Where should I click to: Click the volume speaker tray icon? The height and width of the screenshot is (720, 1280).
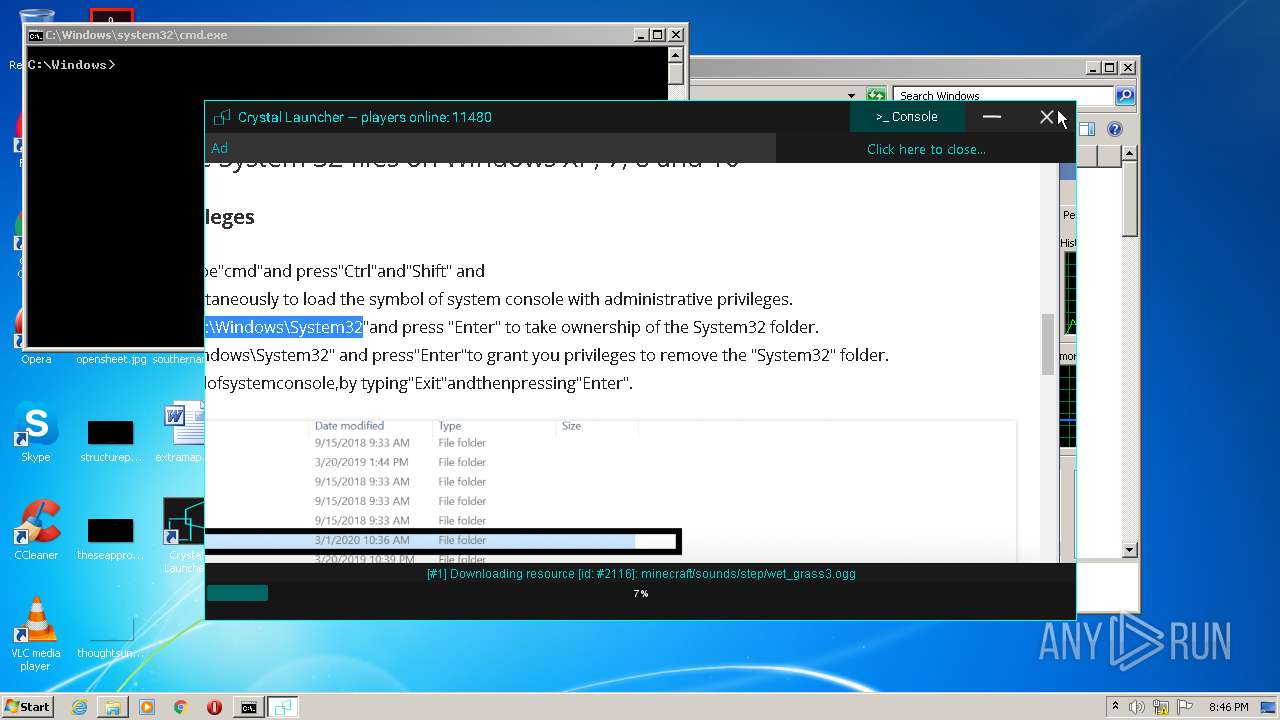tap(1137, 707)
